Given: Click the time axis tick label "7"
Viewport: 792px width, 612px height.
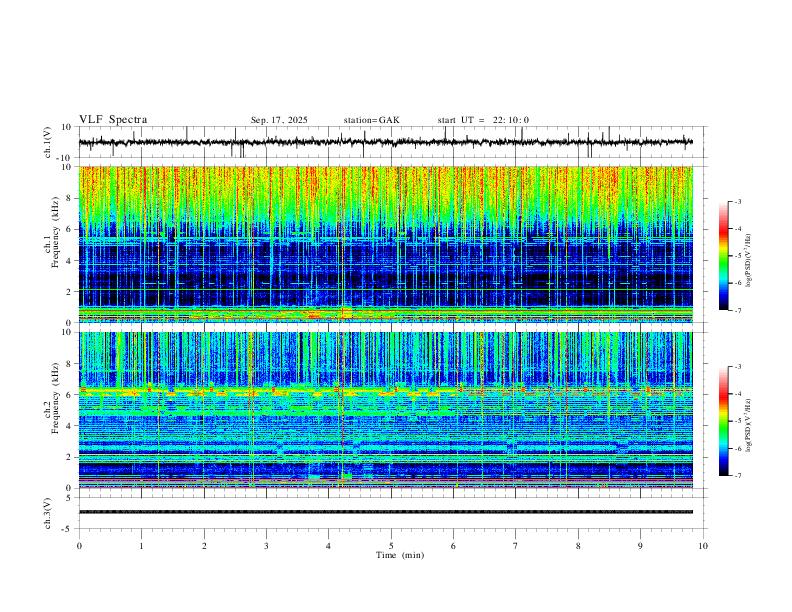Looking at the screenshot, I should 516,546.
